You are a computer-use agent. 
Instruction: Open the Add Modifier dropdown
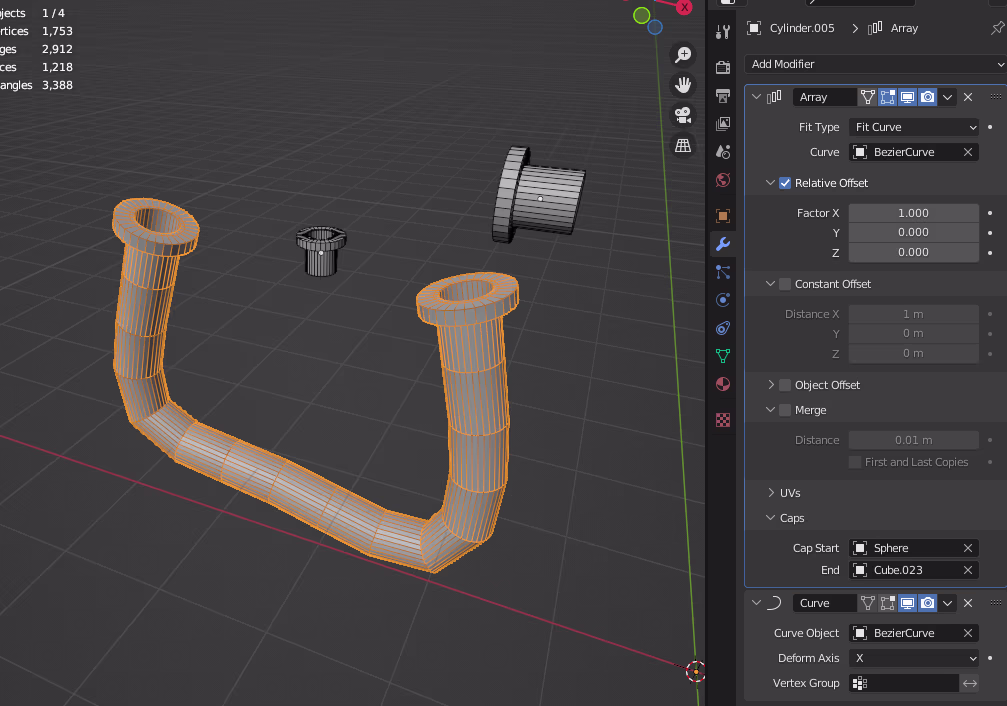tap(875, 64)
